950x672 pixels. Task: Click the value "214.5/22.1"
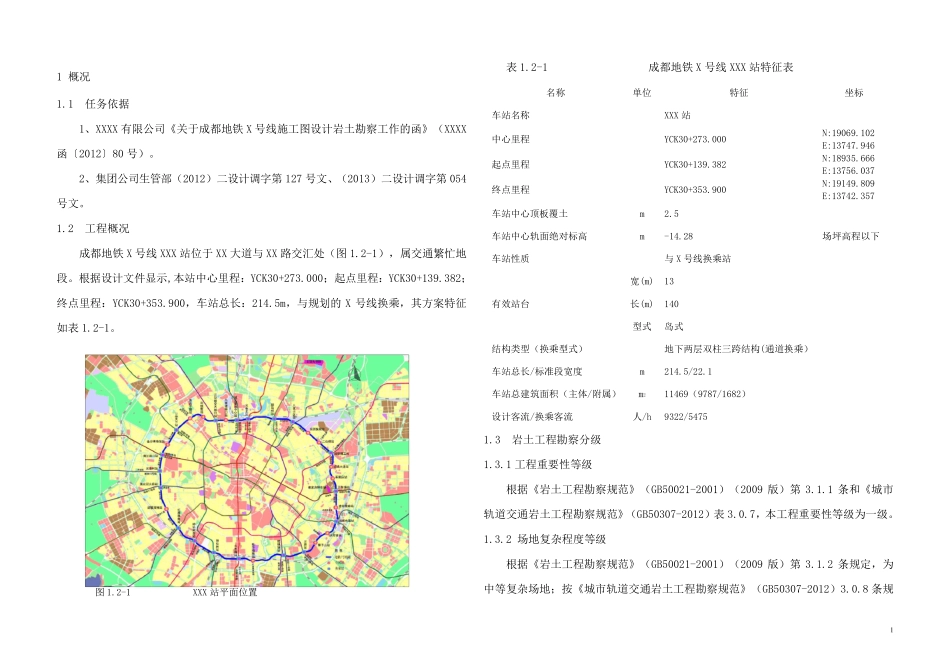(688, 371)
